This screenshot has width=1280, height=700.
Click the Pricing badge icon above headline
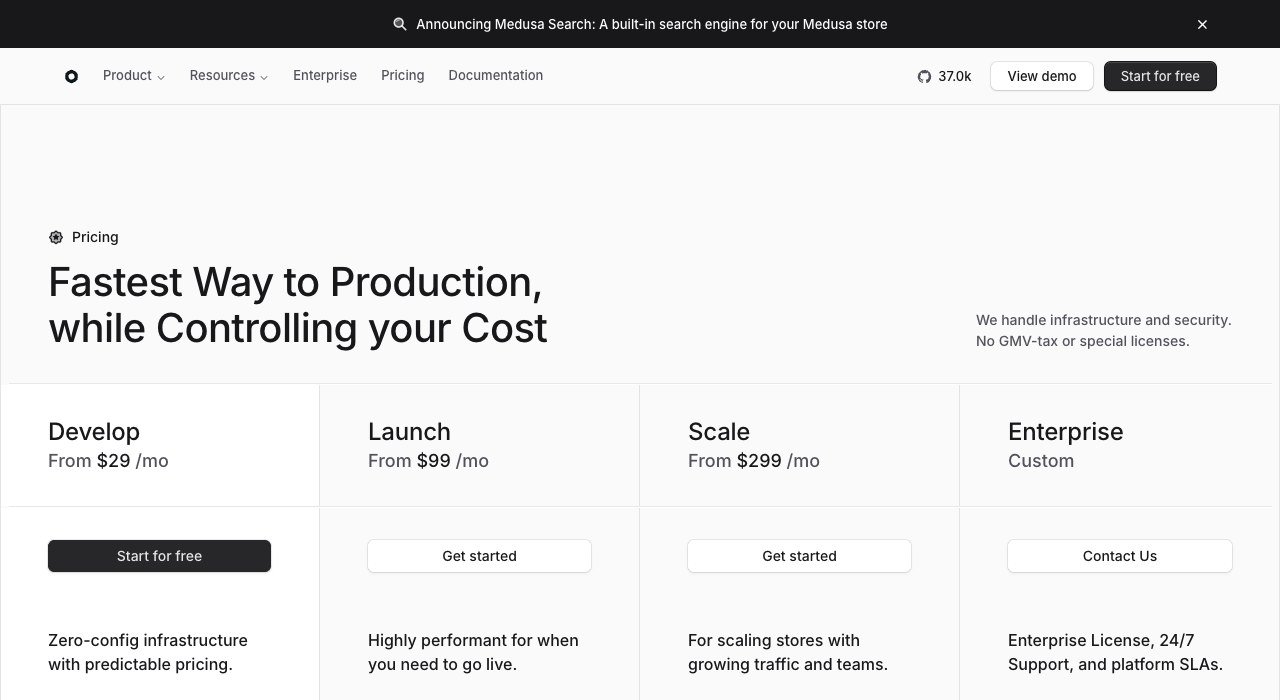pos(56,237)
